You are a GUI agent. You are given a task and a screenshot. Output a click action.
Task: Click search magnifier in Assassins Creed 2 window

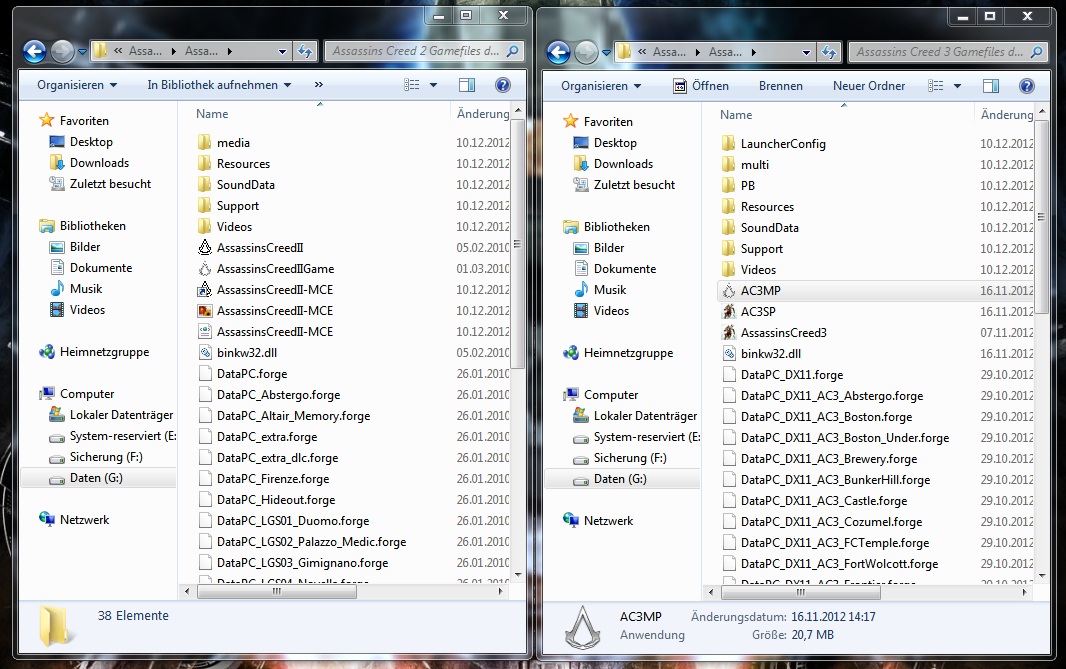(x=513, y=51)
